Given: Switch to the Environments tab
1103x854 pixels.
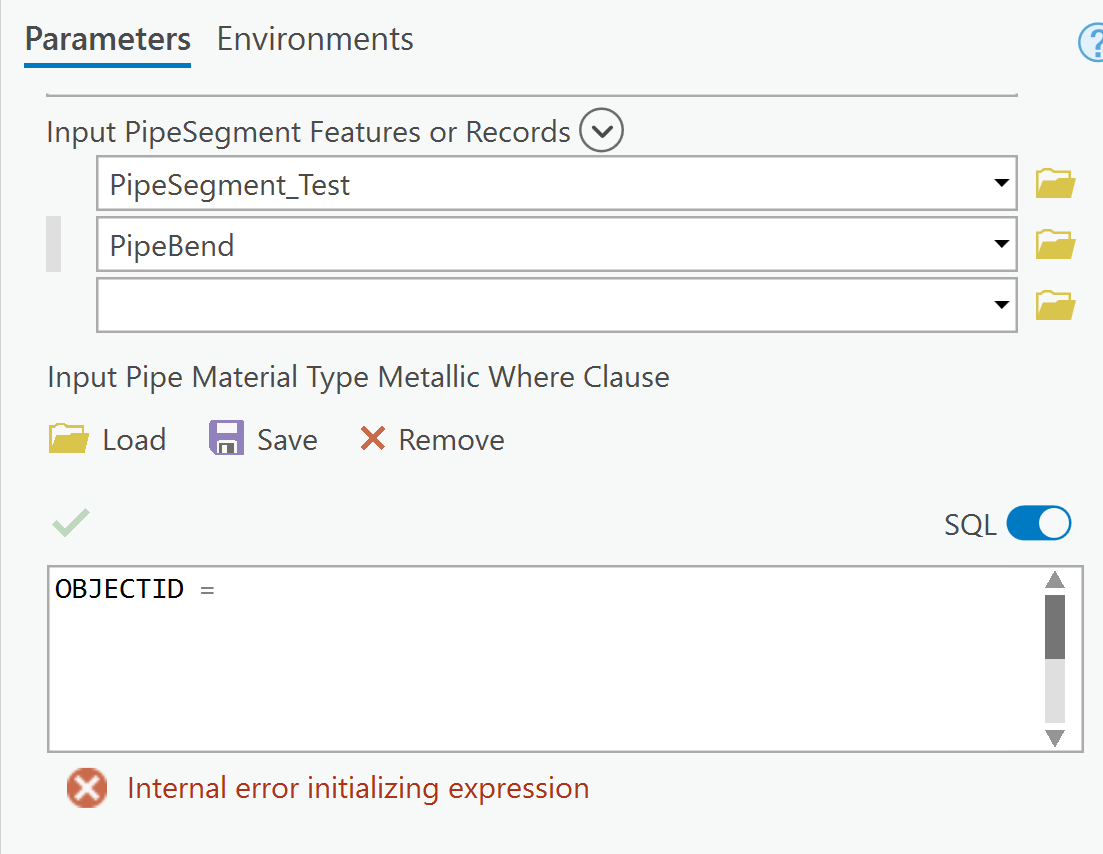Looking at the screenshot, I should click(315, 40).
